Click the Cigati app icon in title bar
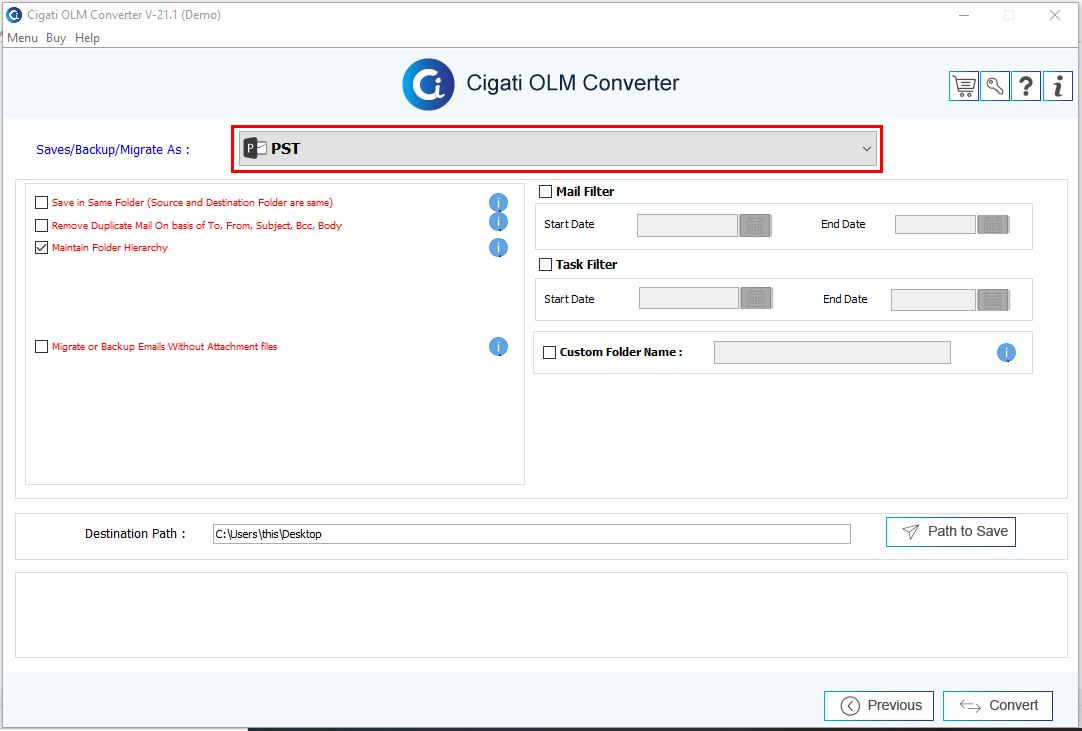Screen dimensions: 1082x731 coord(14,14)
